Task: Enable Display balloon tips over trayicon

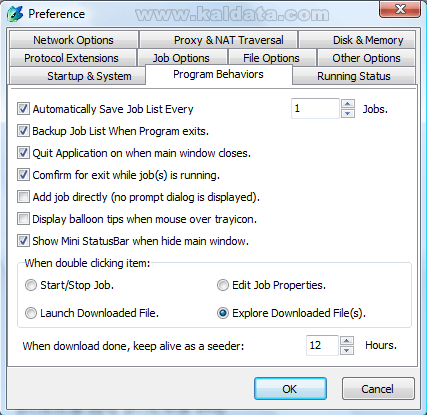Action: click(x=23, y=219)
